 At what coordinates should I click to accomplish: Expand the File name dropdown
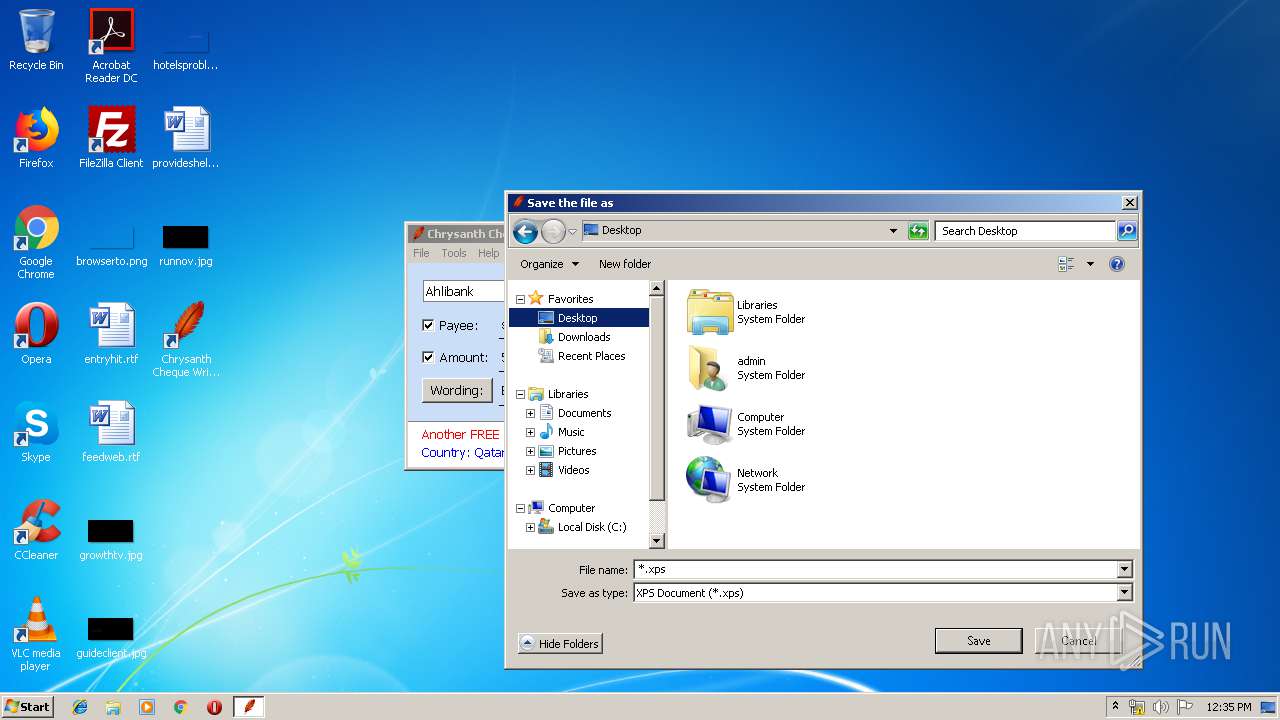tap(1124, 570)
